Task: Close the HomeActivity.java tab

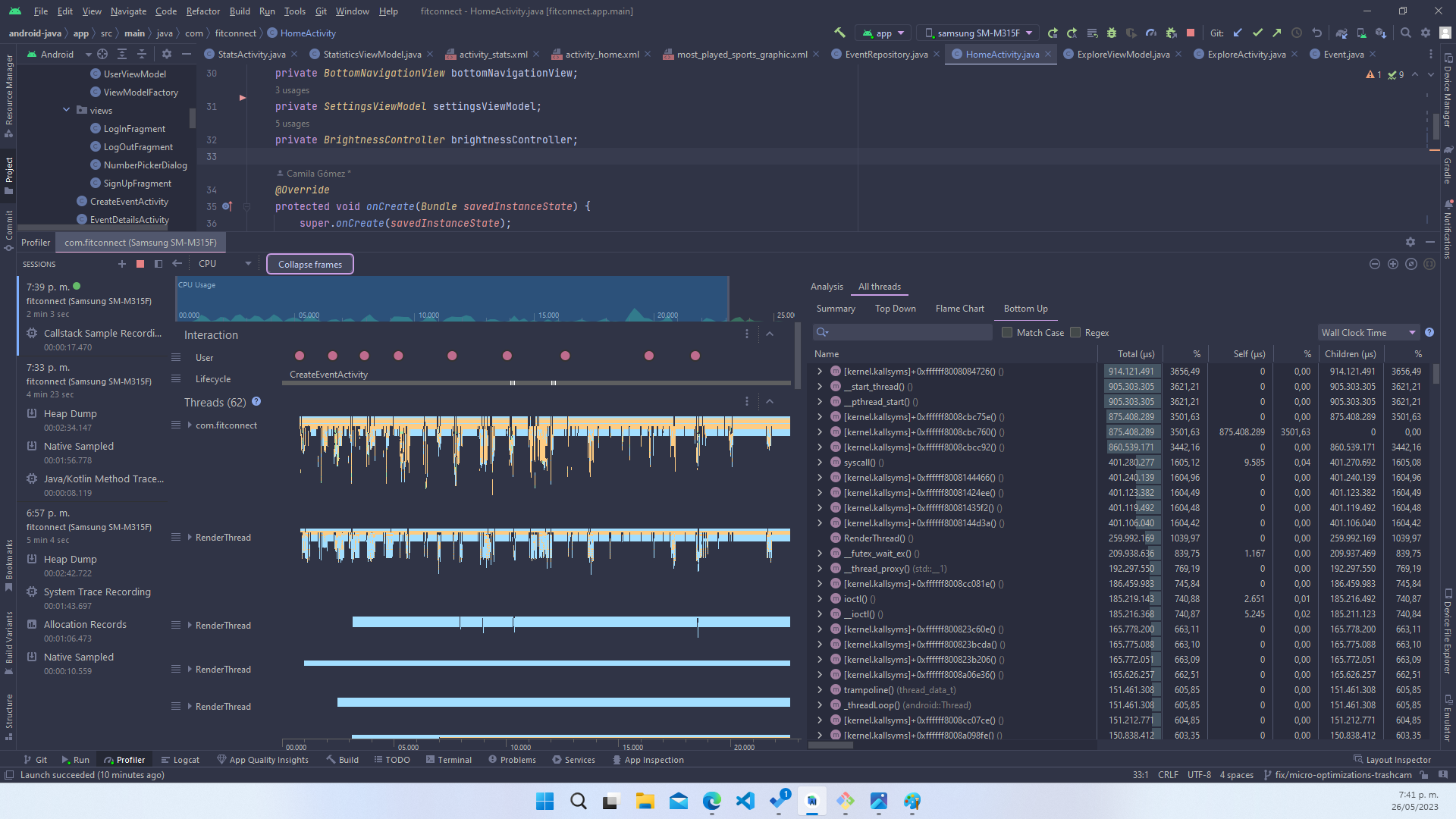Action: click(1048, 54)
